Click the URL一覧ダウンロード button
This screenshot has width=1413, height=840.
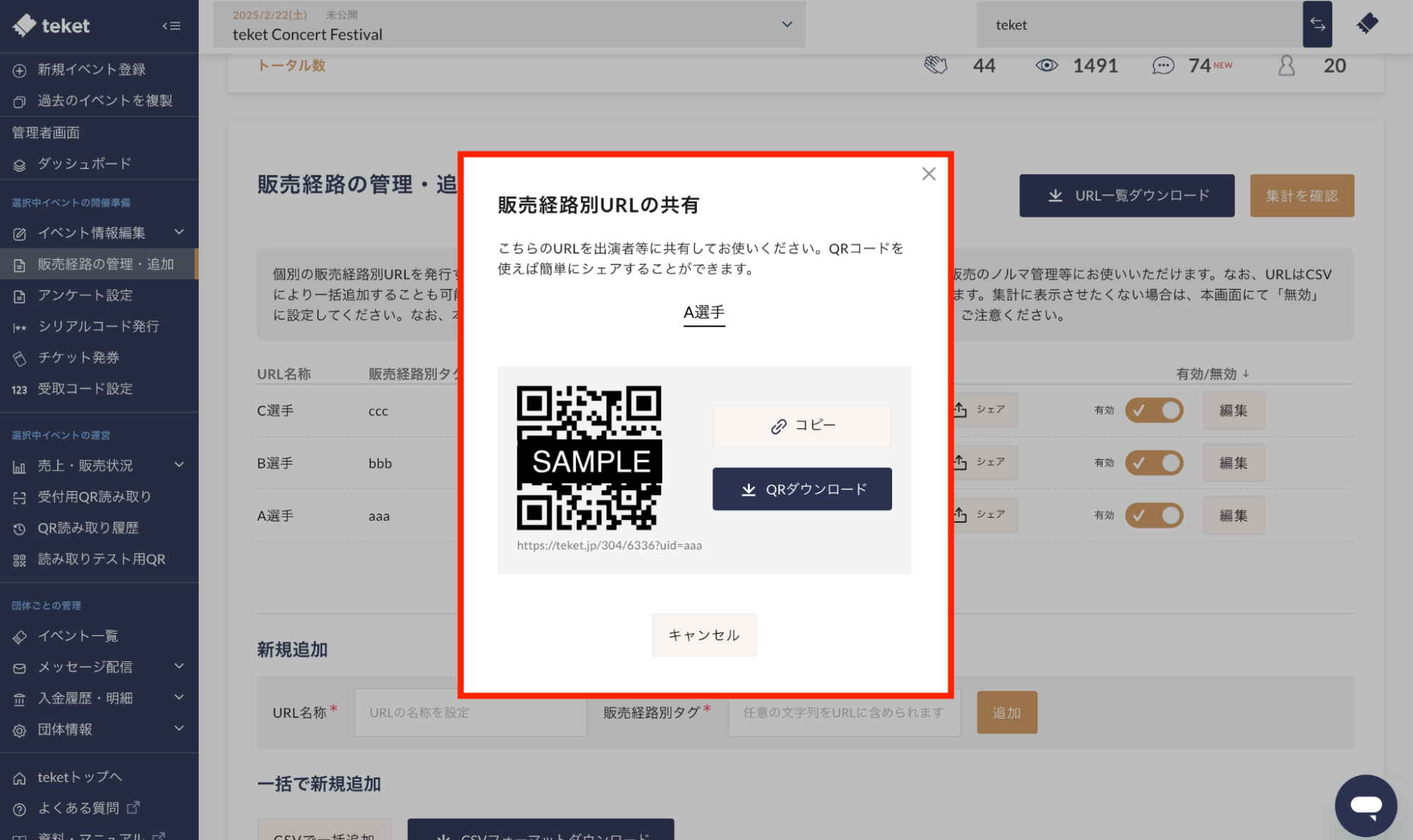(x=1127, y=196)
